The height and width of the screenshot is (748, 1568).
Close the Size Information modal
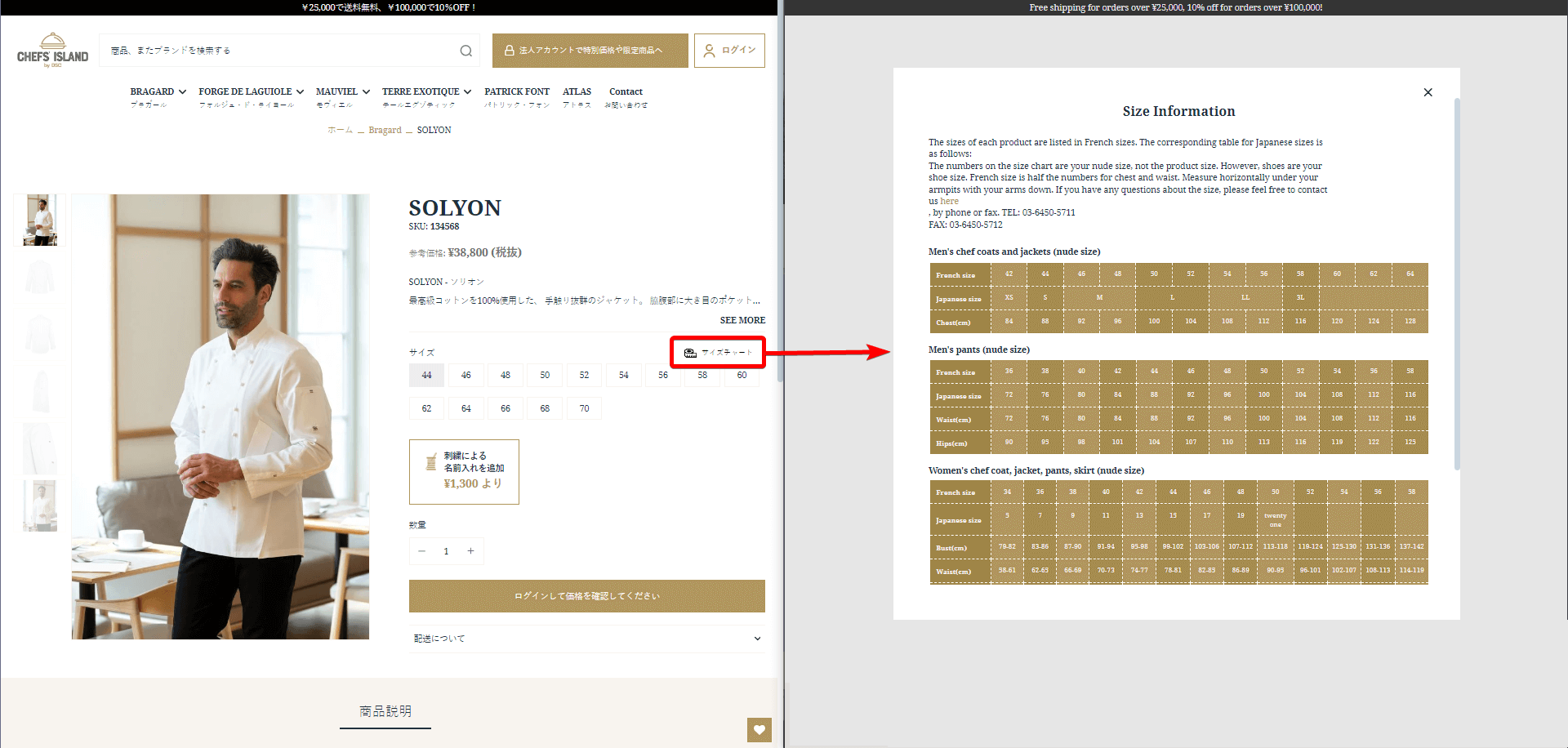pos(1428,92)
